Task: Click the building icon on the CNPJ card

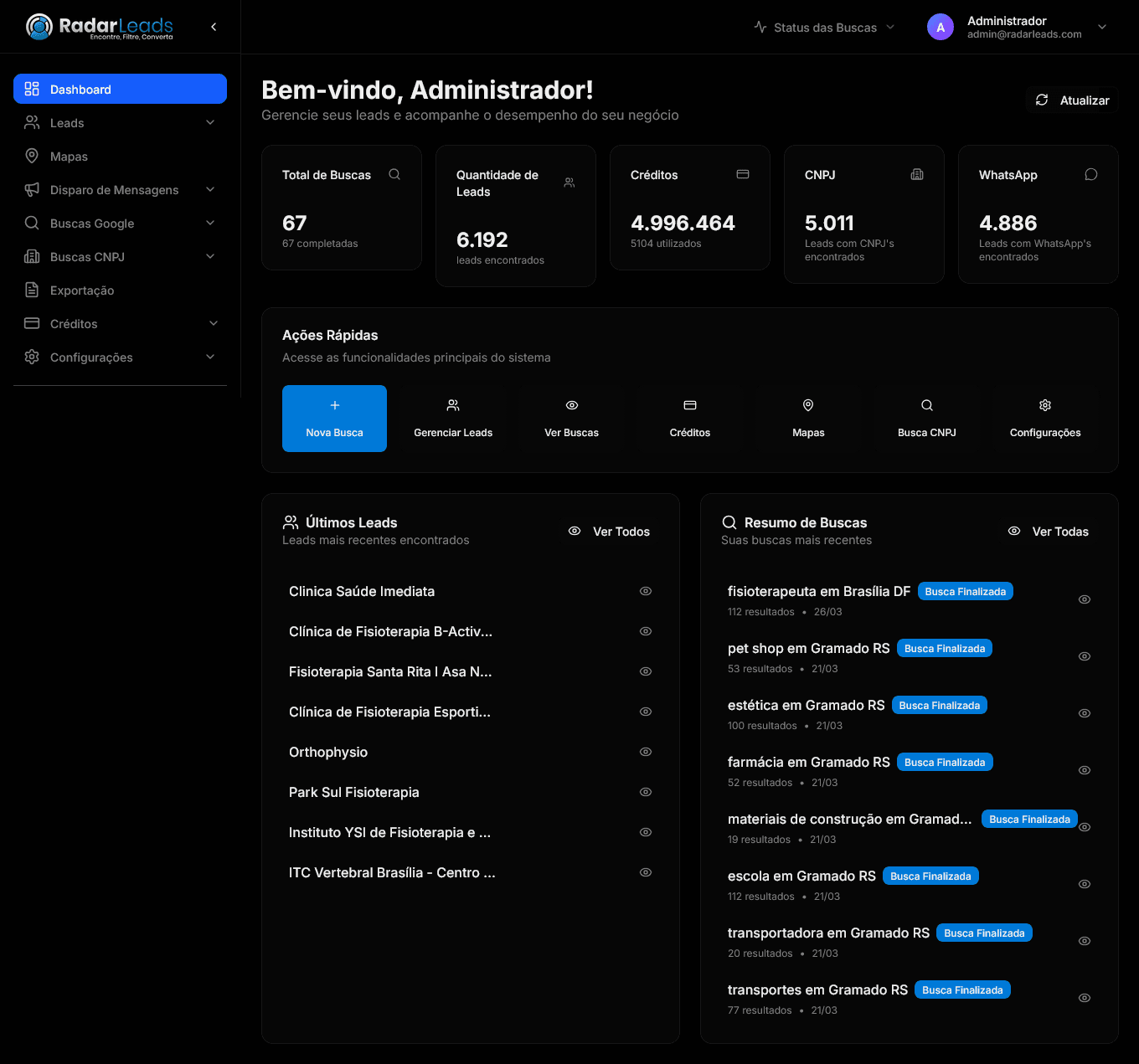Action: [x=917, y=174]
